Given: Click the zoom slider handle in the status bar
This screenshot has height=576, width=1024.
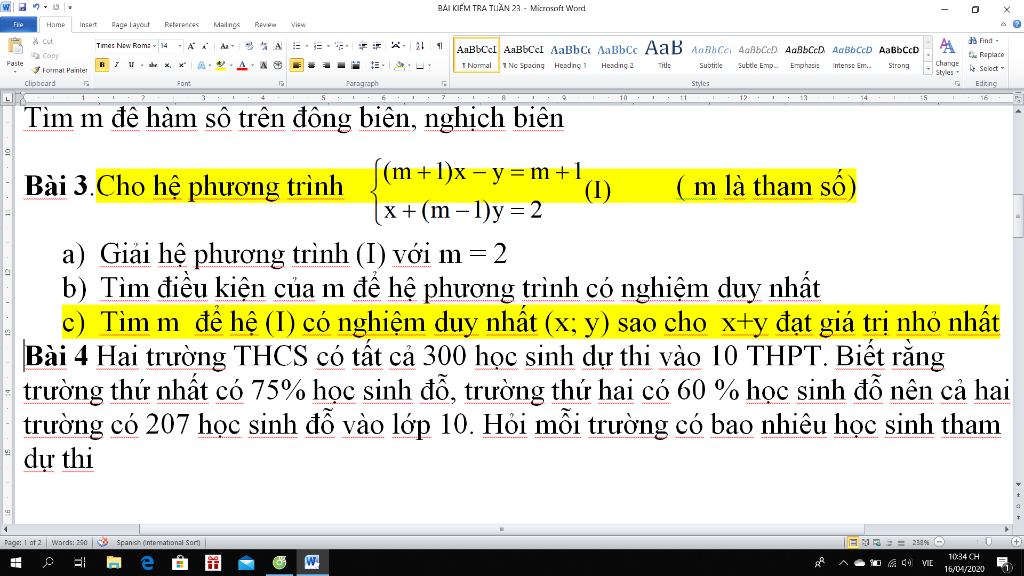Looking at the screenshot, I should click(988, 542).
